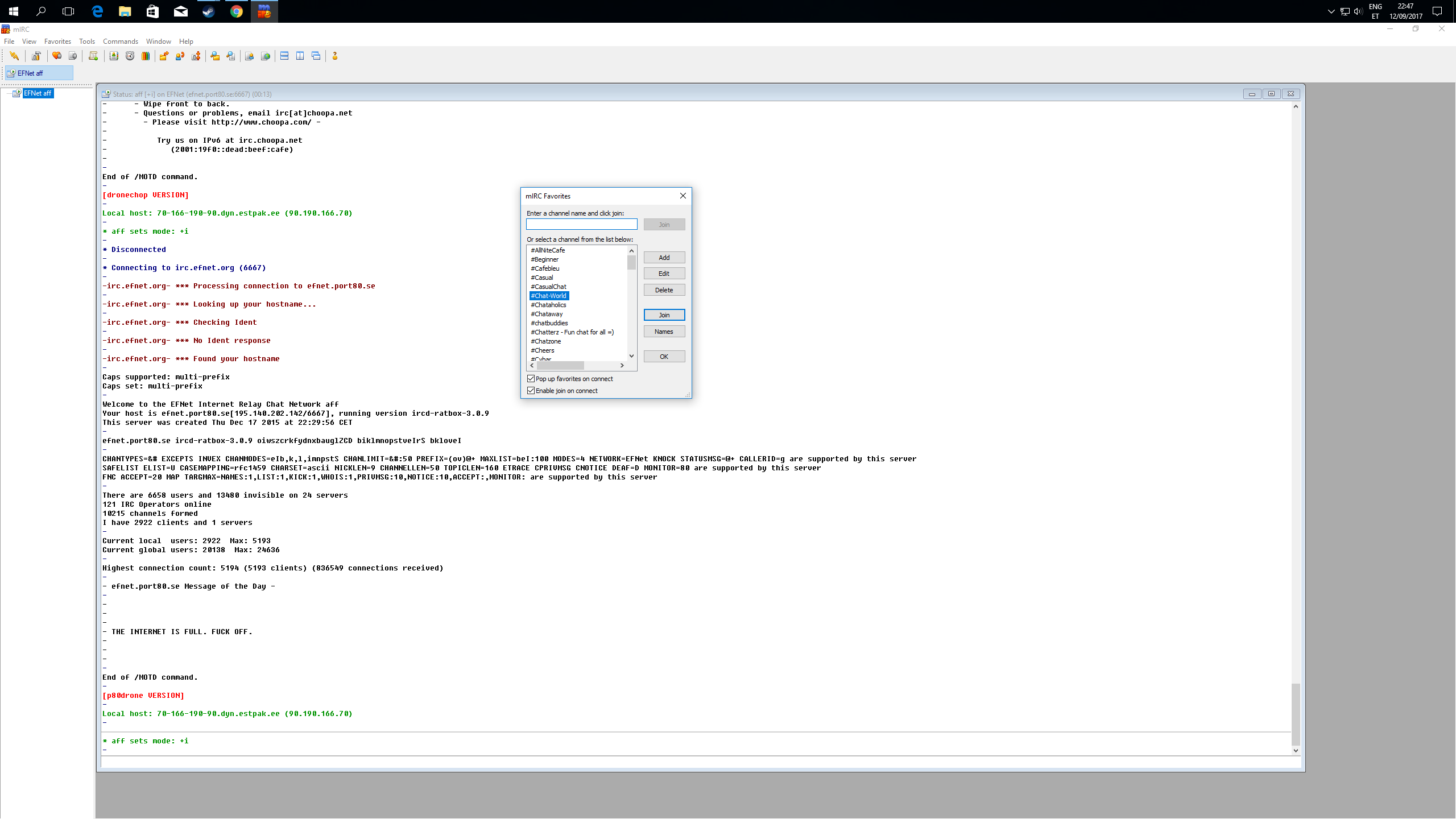1456x819 pixels.
Task: Show hidden system tray icons chevron
Action: coord(1331,11)
